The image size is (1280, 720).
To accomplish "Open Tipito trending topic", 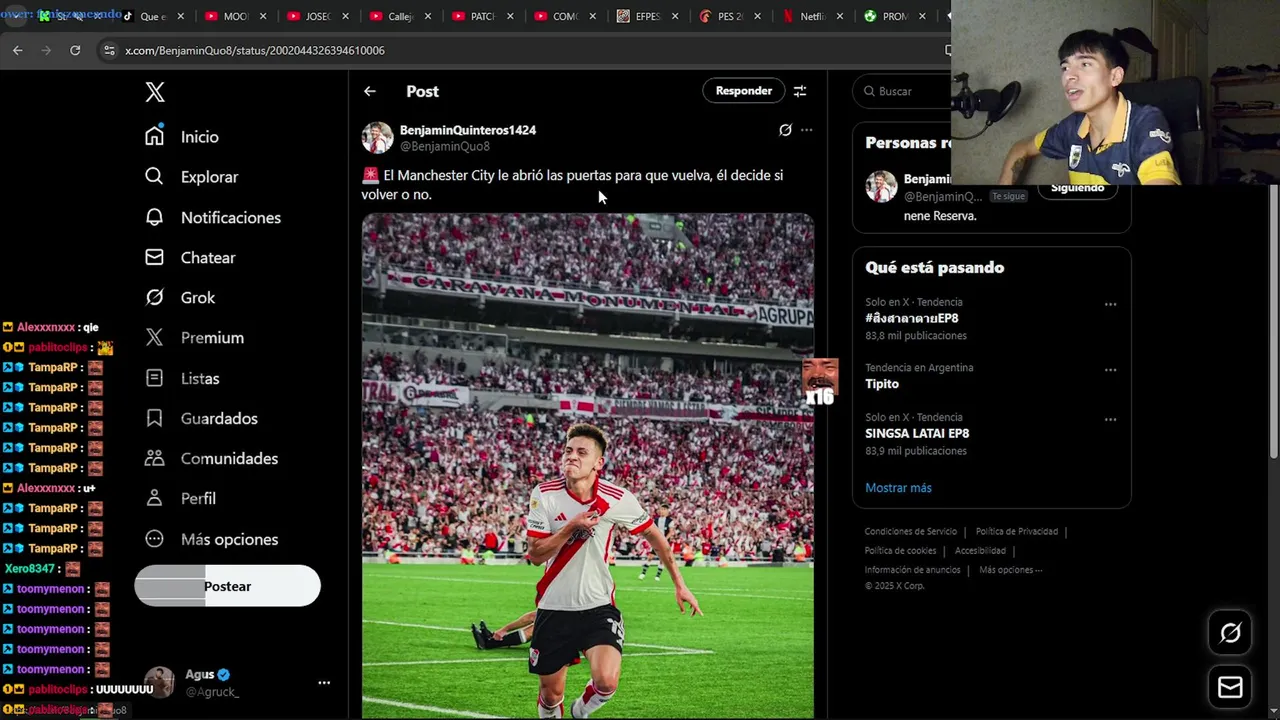I will coord(882,384).
